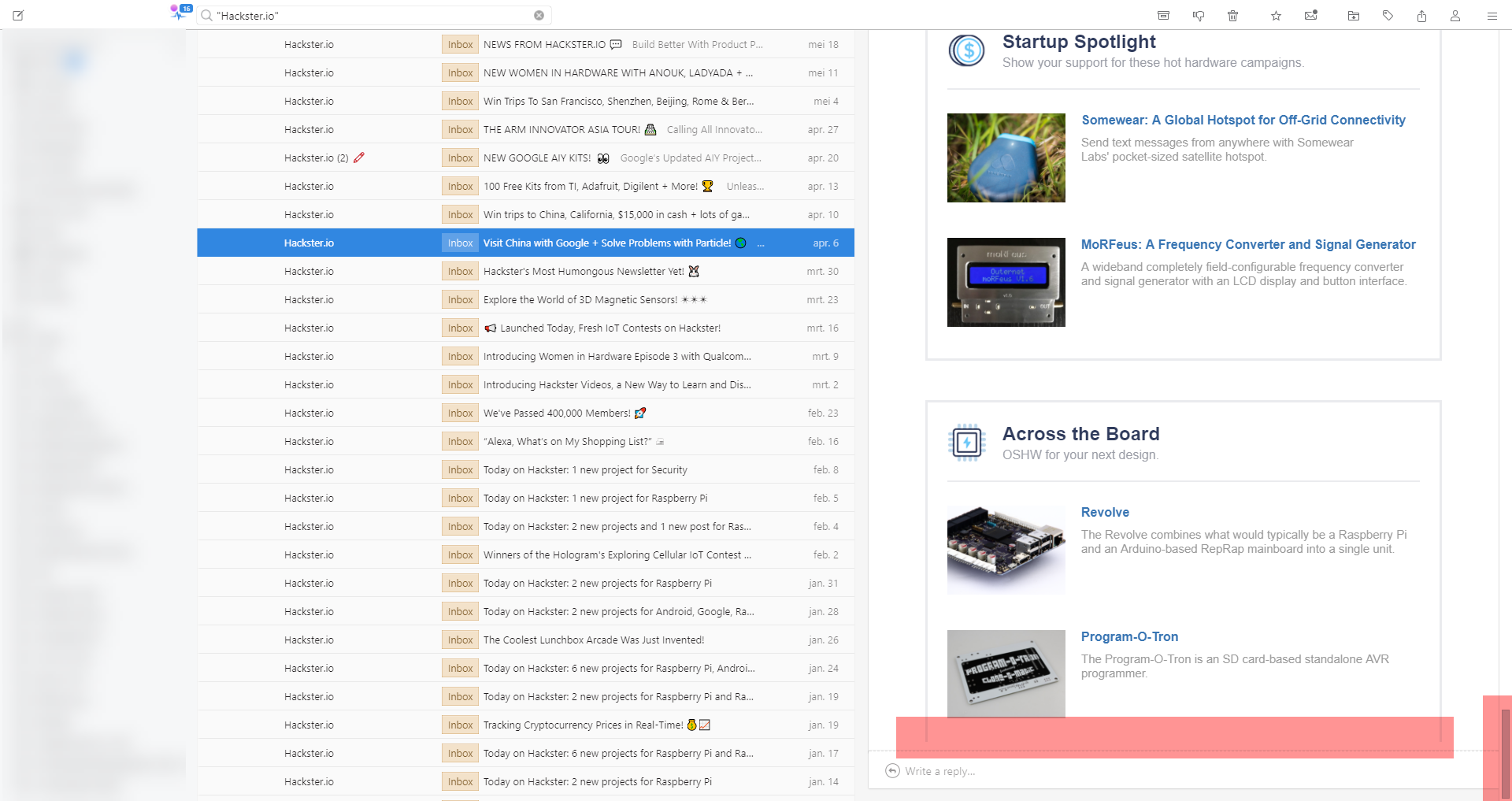Click the Write a reply field

point(984,770)
